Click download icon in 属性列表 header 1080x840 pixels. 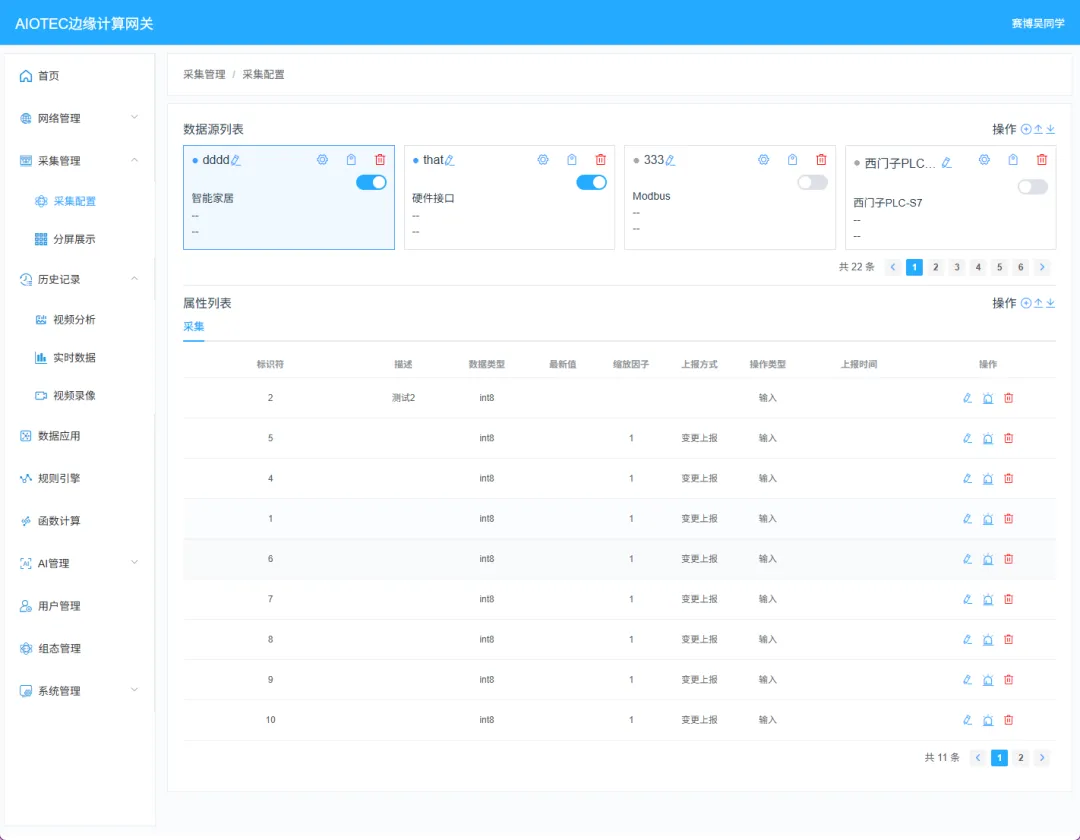(x=1050, y=303)
